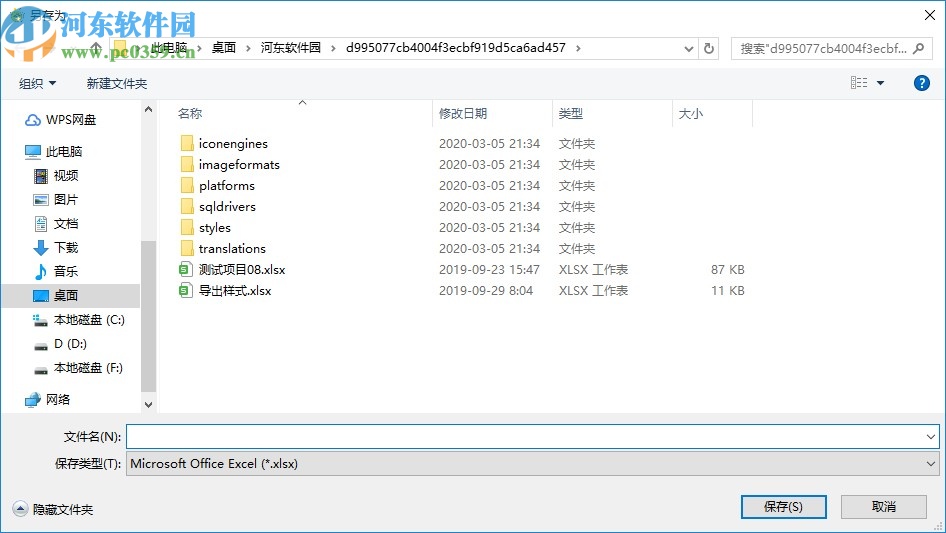This screenshot has width=946, height=533.
Task: Click the styles folder icon
Action: pyautogui.click(x=187, y=228)
